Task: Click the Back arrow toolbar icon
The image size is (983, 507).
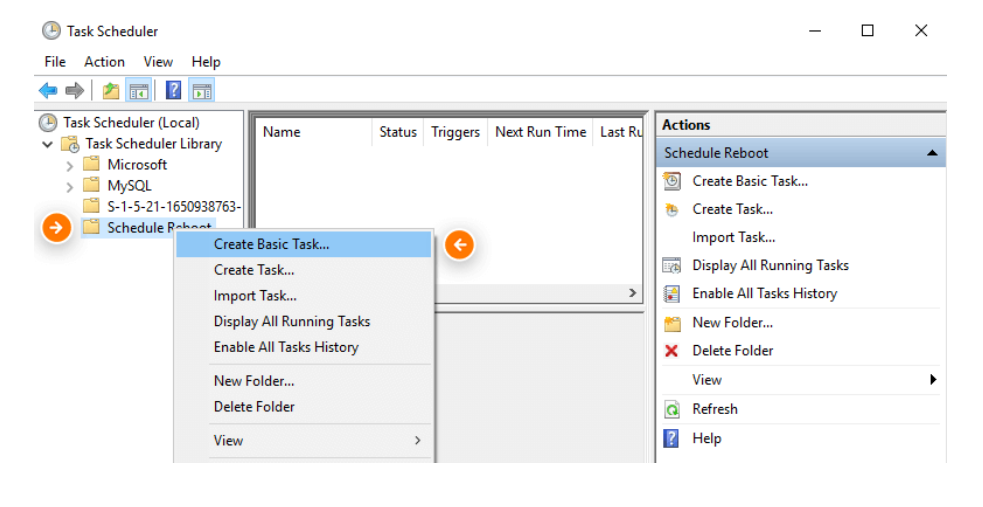Action: (x=48, y=91)
